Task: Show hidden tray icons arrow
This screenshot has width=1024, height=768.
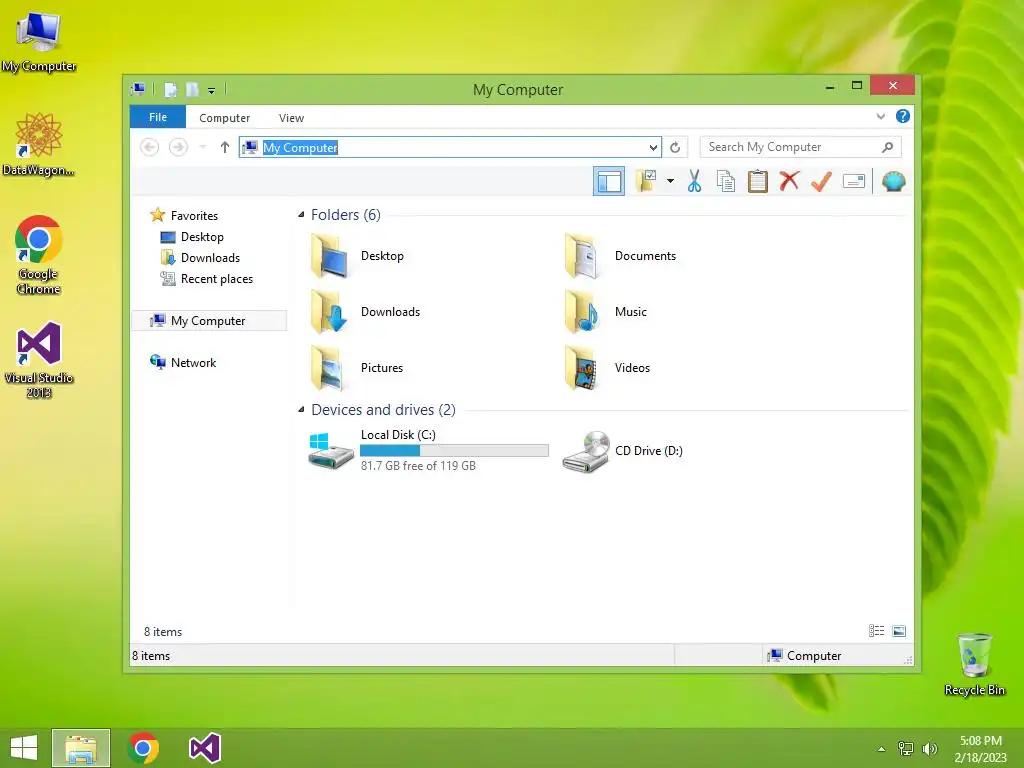Action: (x=882, y=748)
